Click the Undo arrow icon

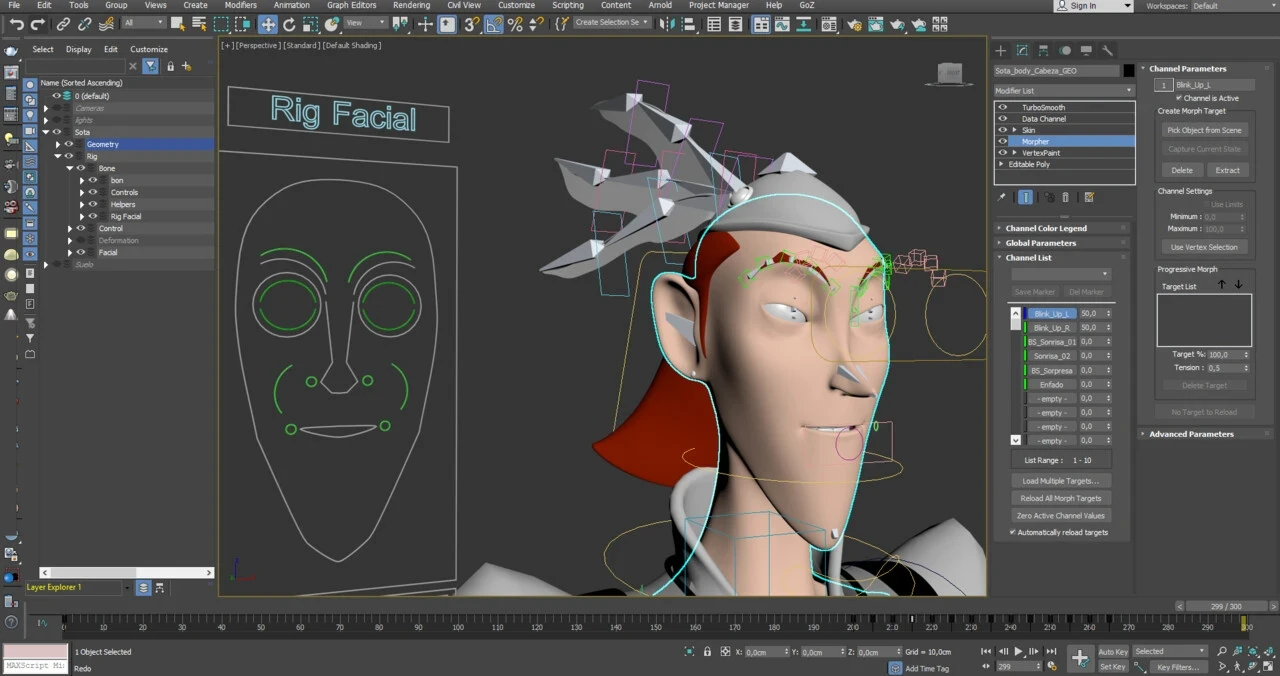tap(16, 24)
